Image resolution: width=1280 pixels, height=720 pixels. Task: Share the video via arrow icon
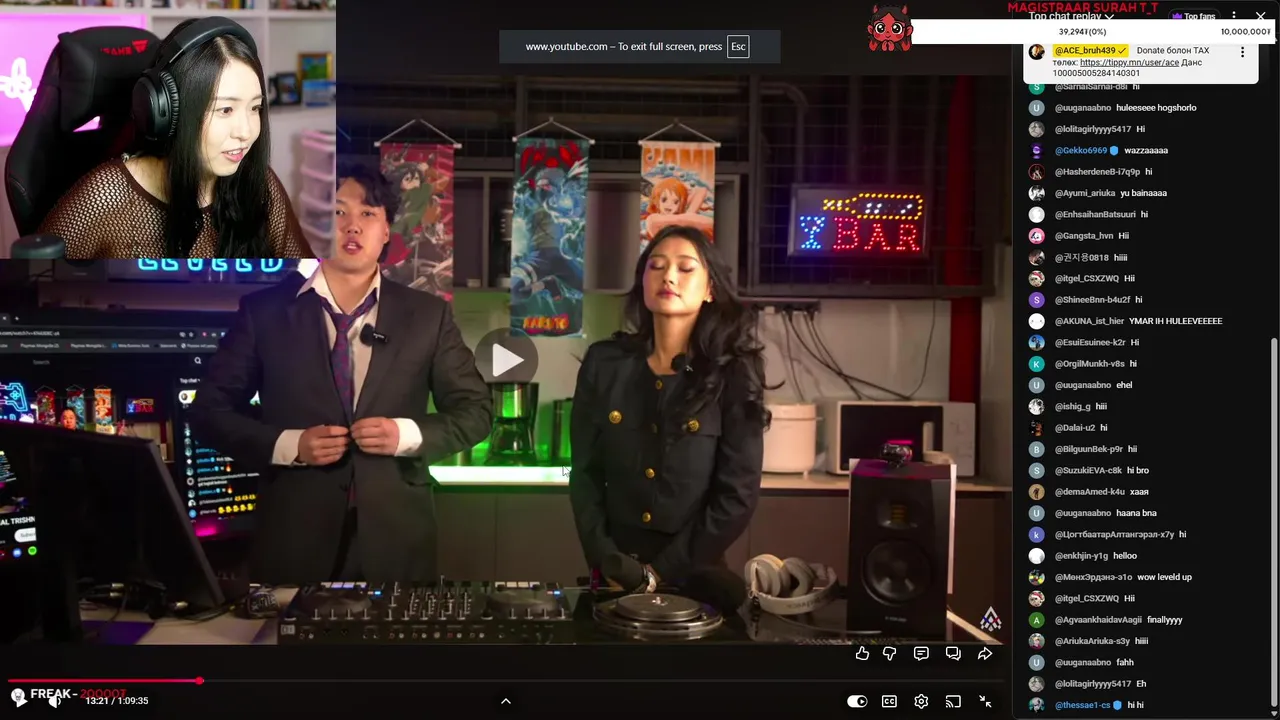[985, 654]
